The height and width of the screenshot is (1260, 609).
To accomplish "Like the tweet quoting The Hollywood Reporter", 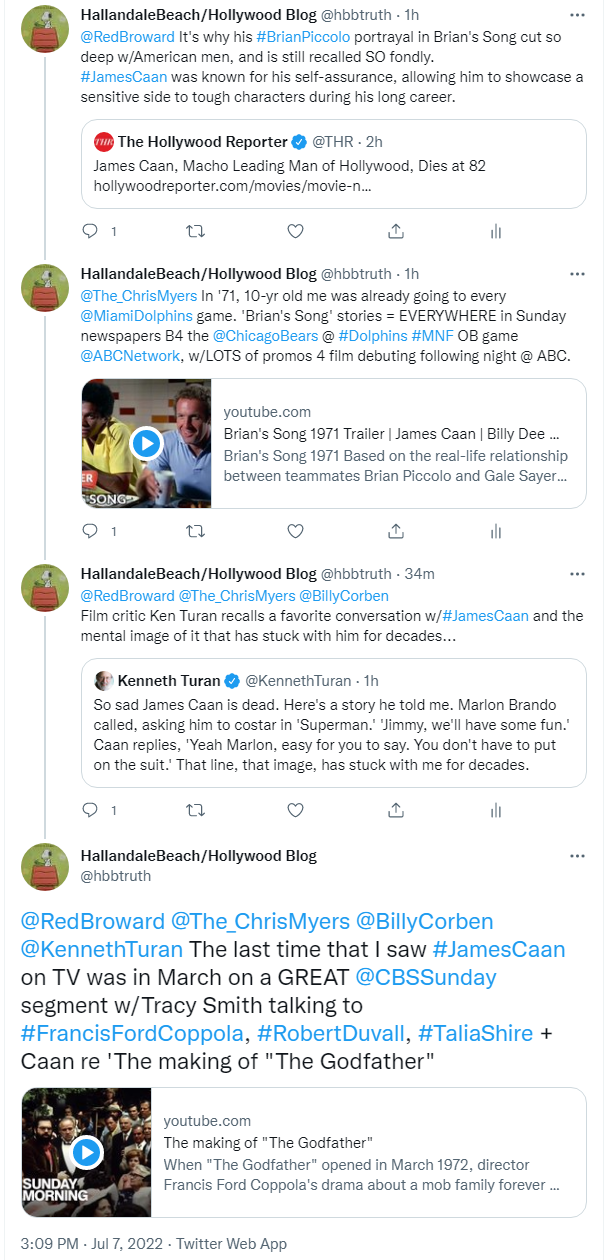I will (295, 231).
